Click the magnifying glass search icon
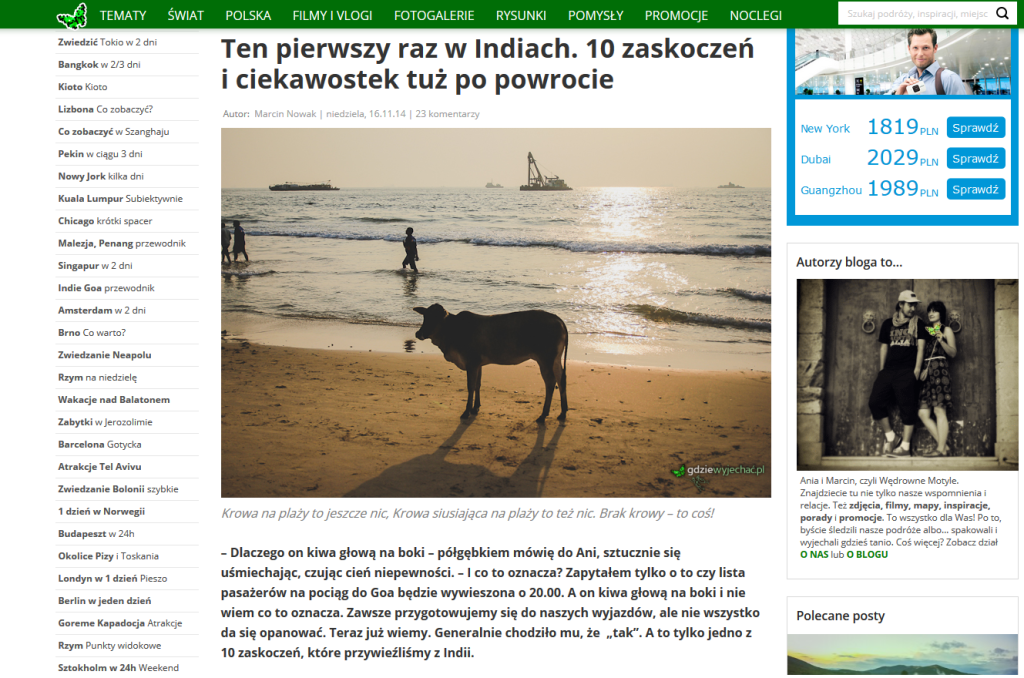1024x678 pixels. click(x=1002, y=13)
